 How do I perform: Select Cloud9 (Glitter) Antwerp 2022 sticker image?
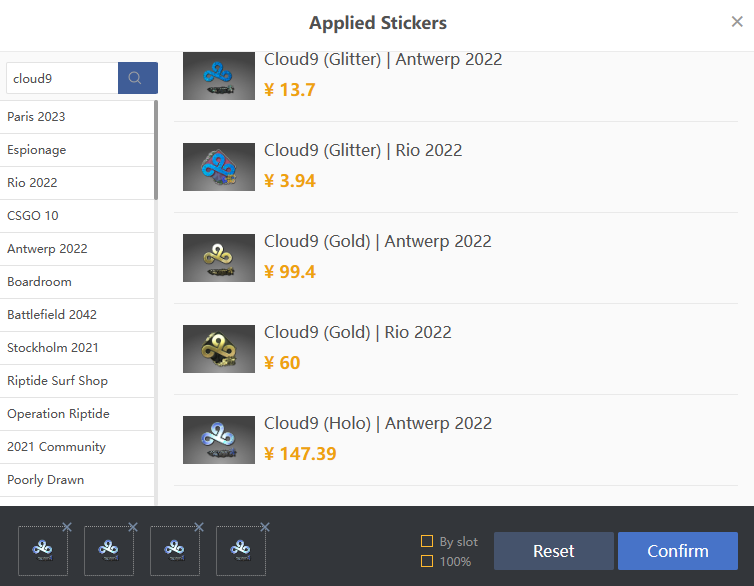click(x=219, y=76)
